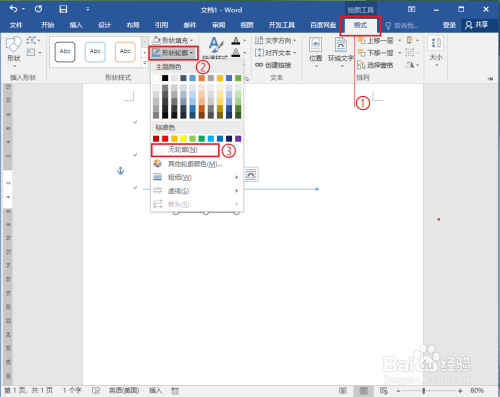This screenshot has width=500, height=397.
Task: Open the 位置 position button
Action: 316,52
